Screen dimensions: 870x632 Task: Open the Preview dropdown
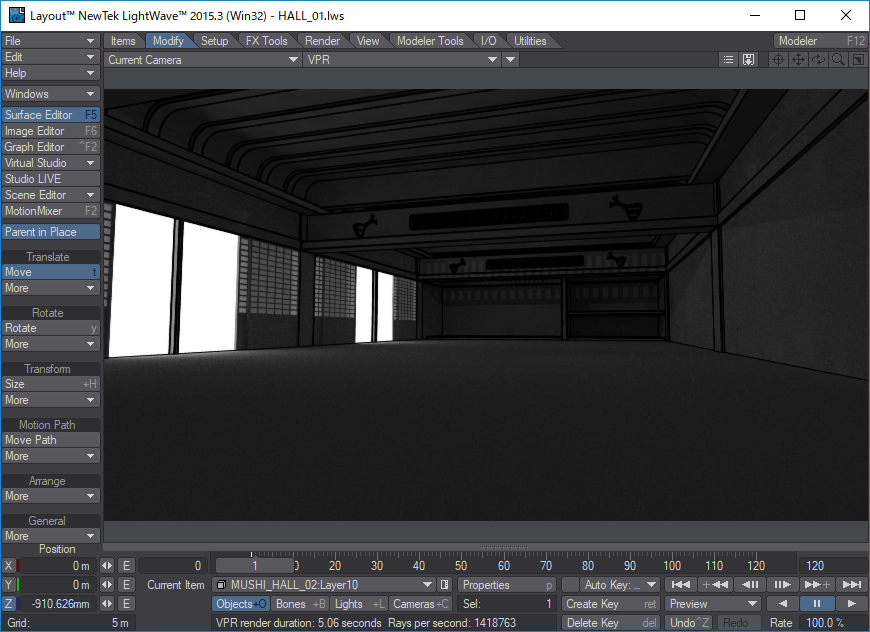[714, 604]
